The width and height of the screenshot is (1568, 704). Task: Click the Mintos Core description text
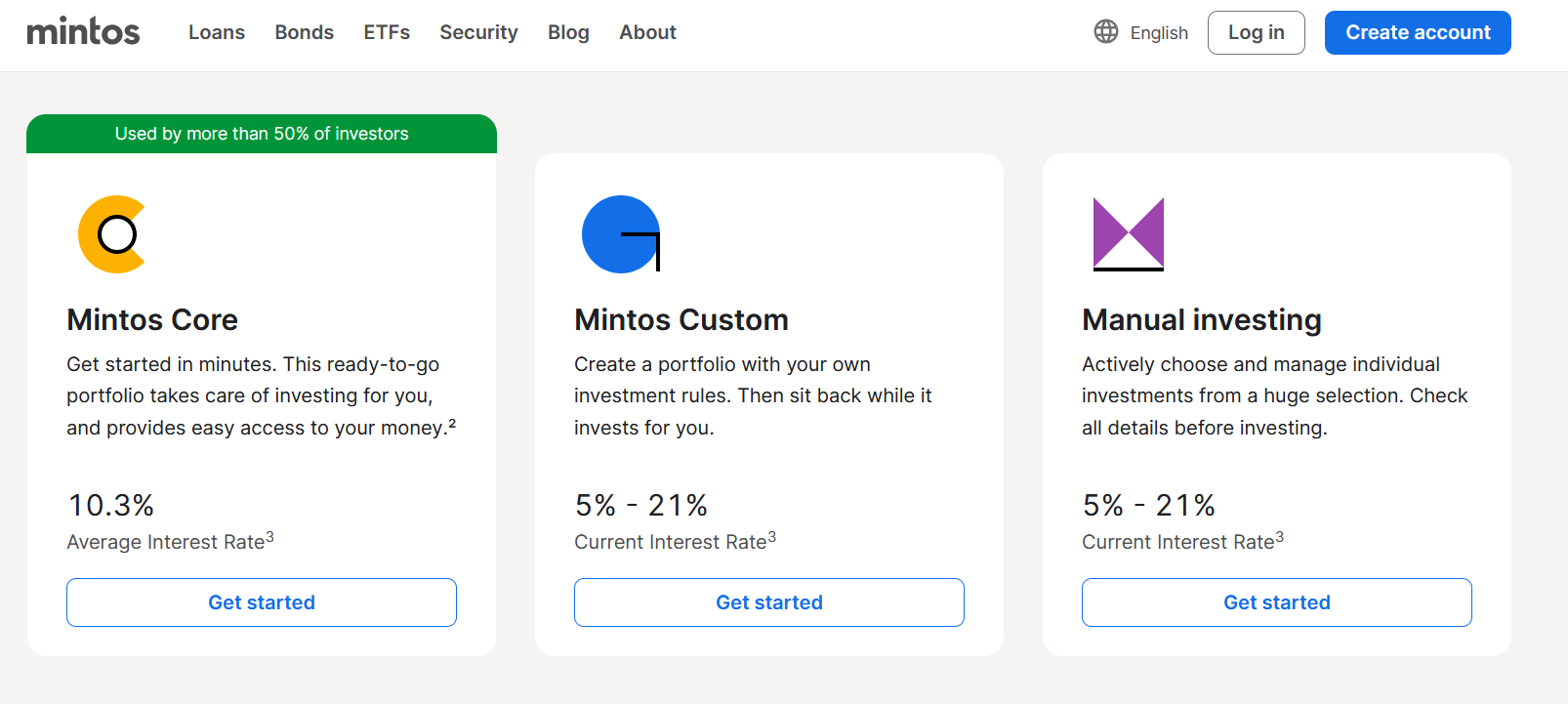point(262,395)
